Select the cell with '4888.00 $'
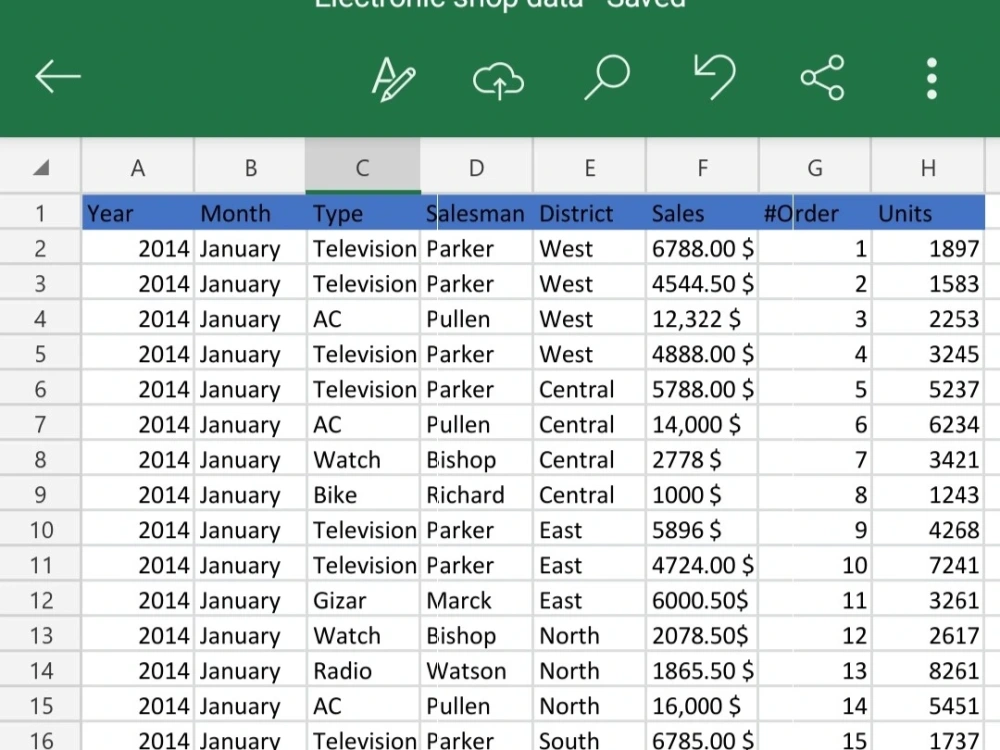This screenshot has width=1000, height=750. [x=702, y=353]
